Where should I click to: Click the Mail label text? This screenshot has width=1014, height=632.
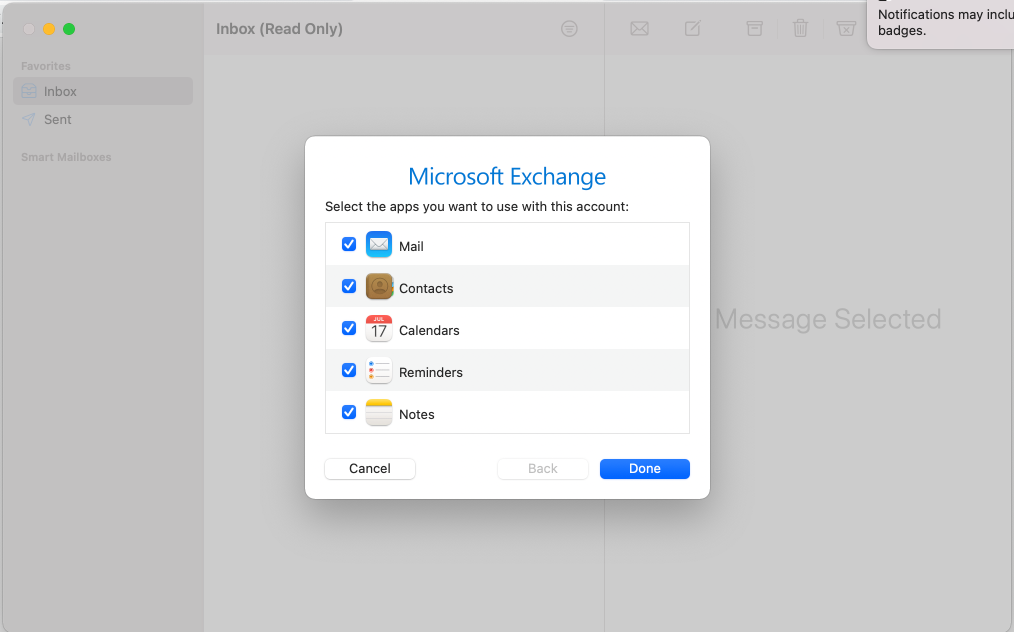[411, 246]
